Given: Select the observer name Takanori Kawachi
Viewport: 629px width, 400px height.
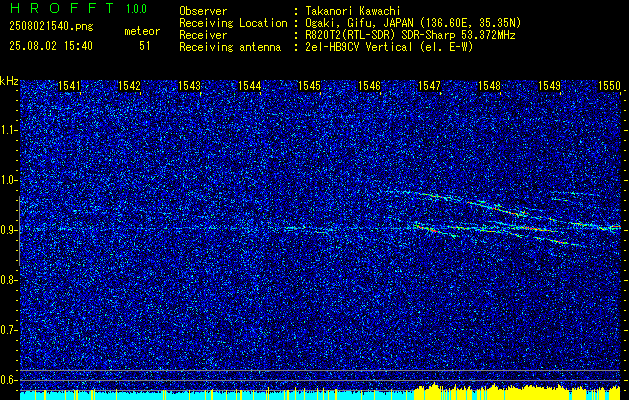Looking at the screenshot, I should 352,12.
